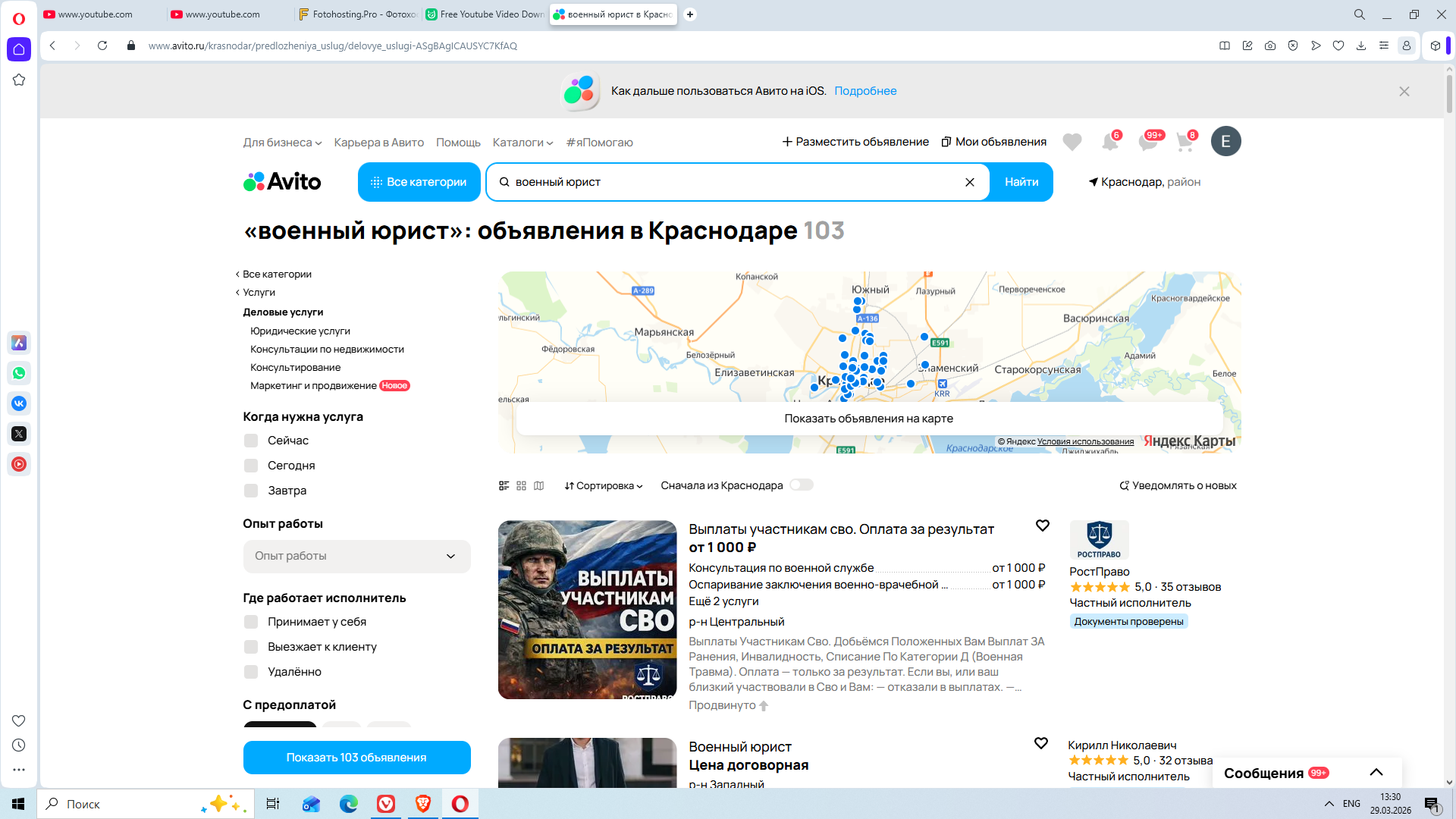Open the shopping cart icon
1456x819 pixels.
tap(1185, 142)
